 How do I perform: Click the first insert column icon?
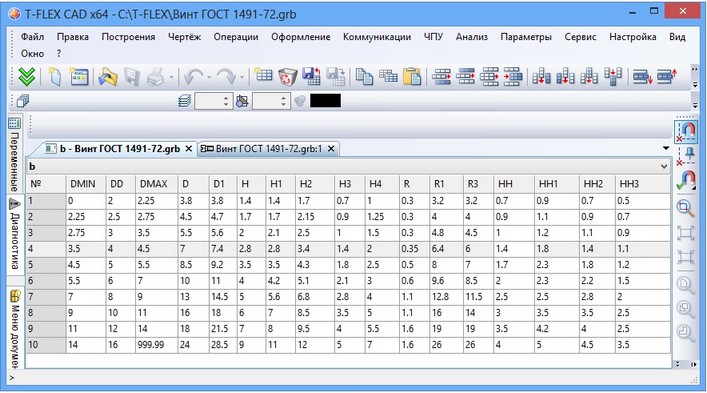541,77
